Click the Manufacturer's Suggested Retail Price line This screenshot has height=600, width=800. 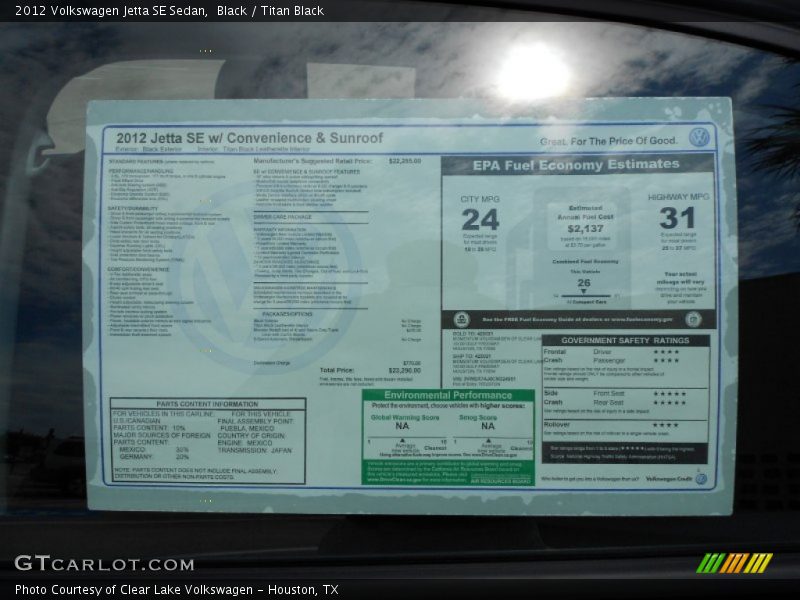coord(337,161)
